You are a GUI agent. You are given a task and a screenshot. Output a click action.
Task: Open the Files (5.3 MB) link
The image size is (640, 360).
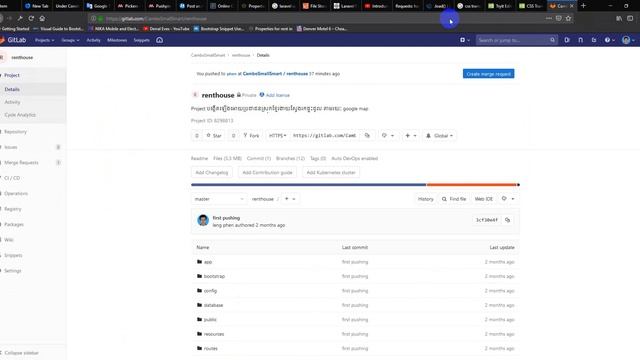click(x=227, y=158)
